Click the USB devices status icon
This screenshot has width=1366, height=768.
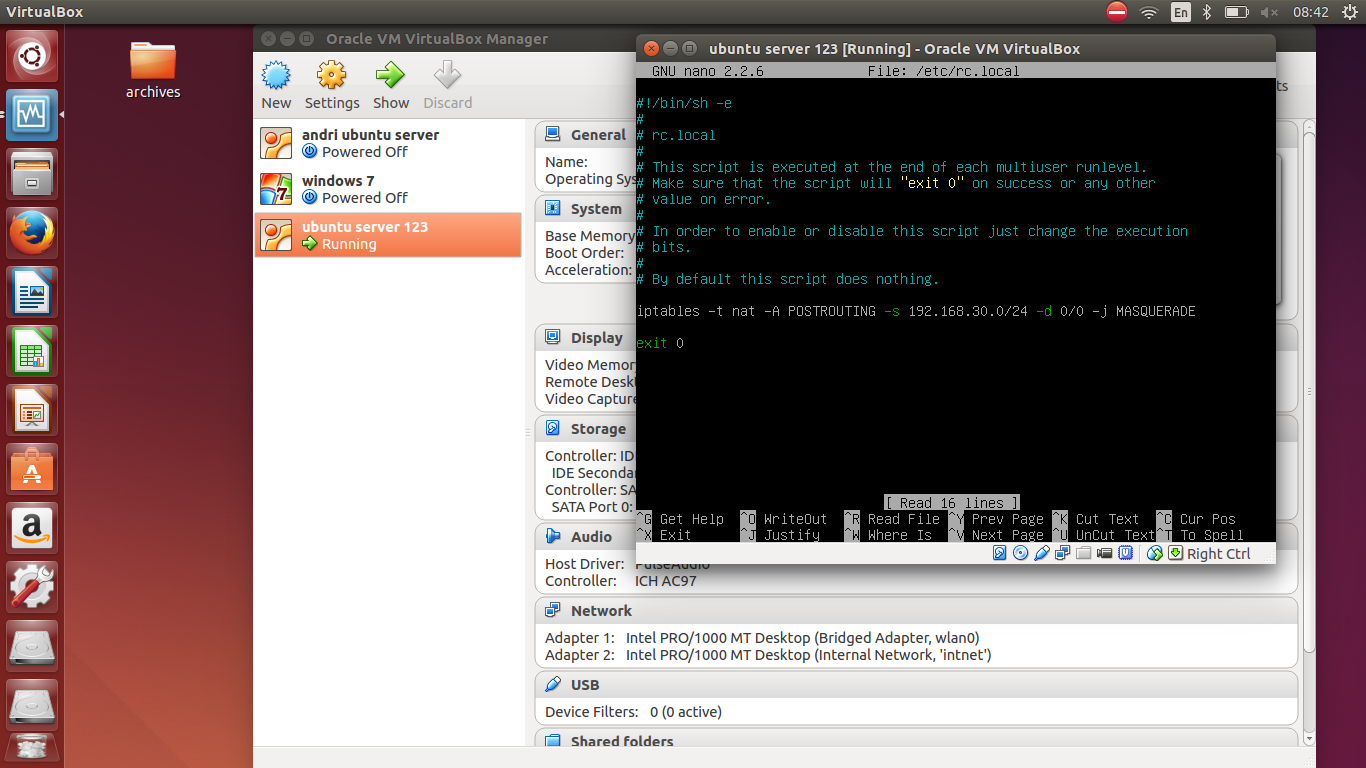(1042, 553)
